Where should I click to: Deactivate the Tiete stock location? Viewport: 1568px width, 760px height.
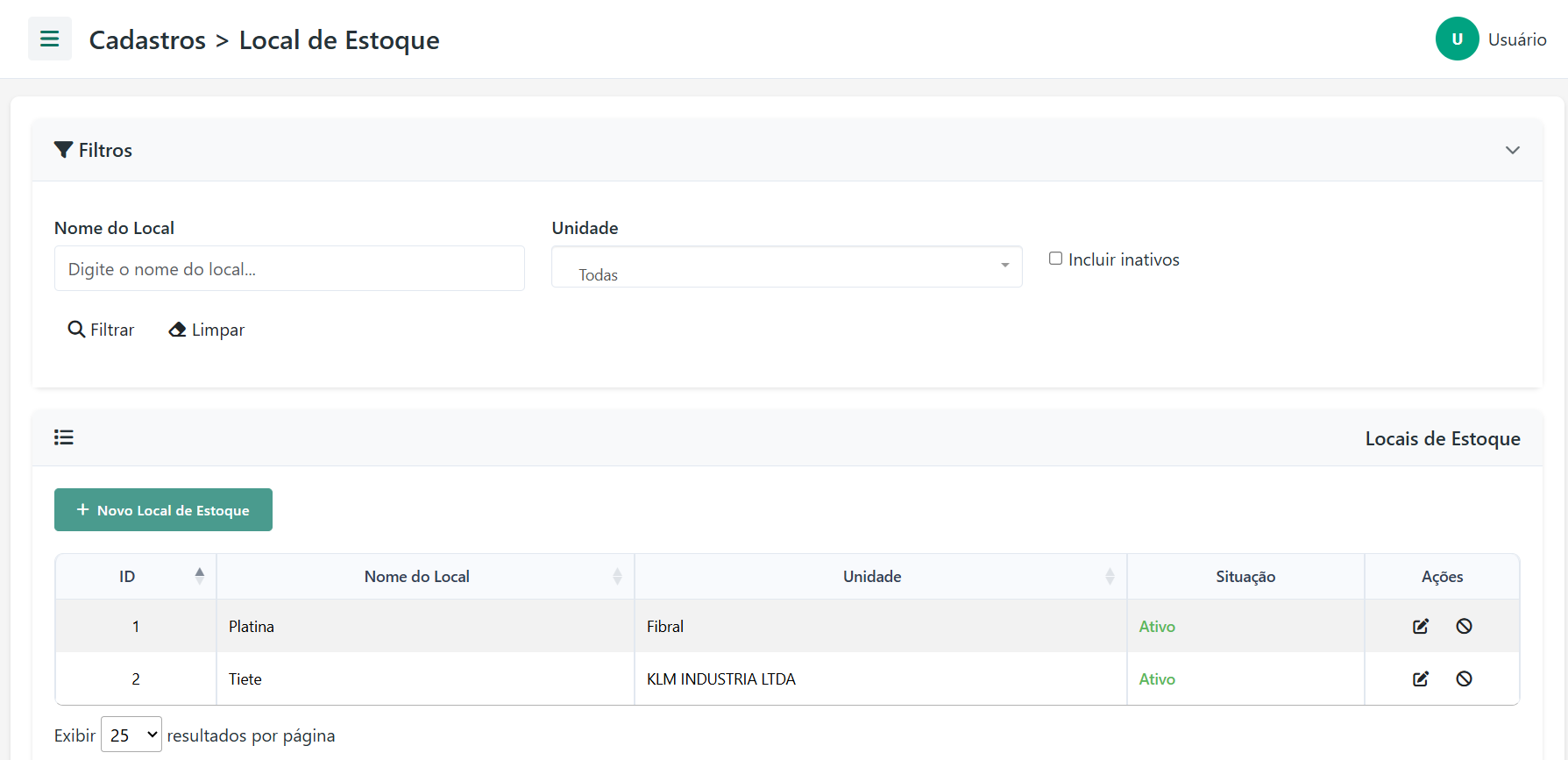coord(1464,678)
